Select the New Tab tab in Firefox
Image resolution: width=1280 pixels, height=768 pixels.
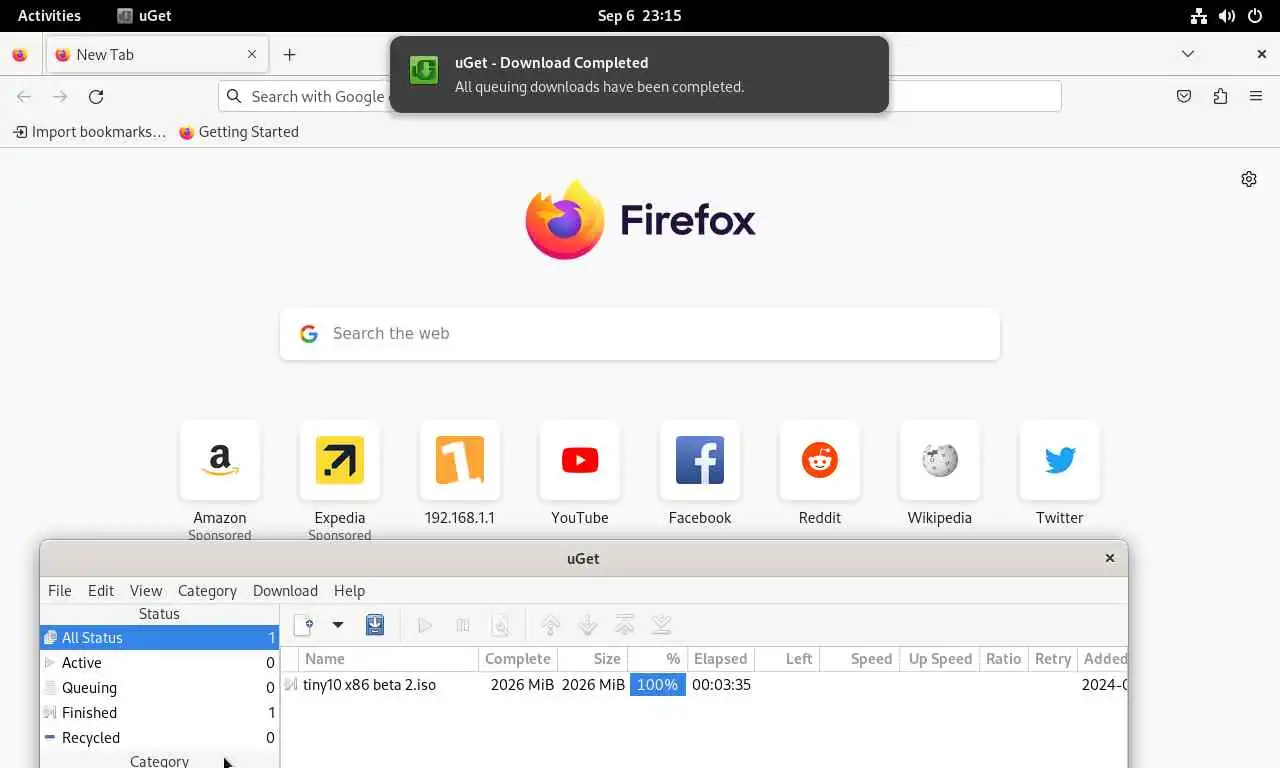coord(157,55)
